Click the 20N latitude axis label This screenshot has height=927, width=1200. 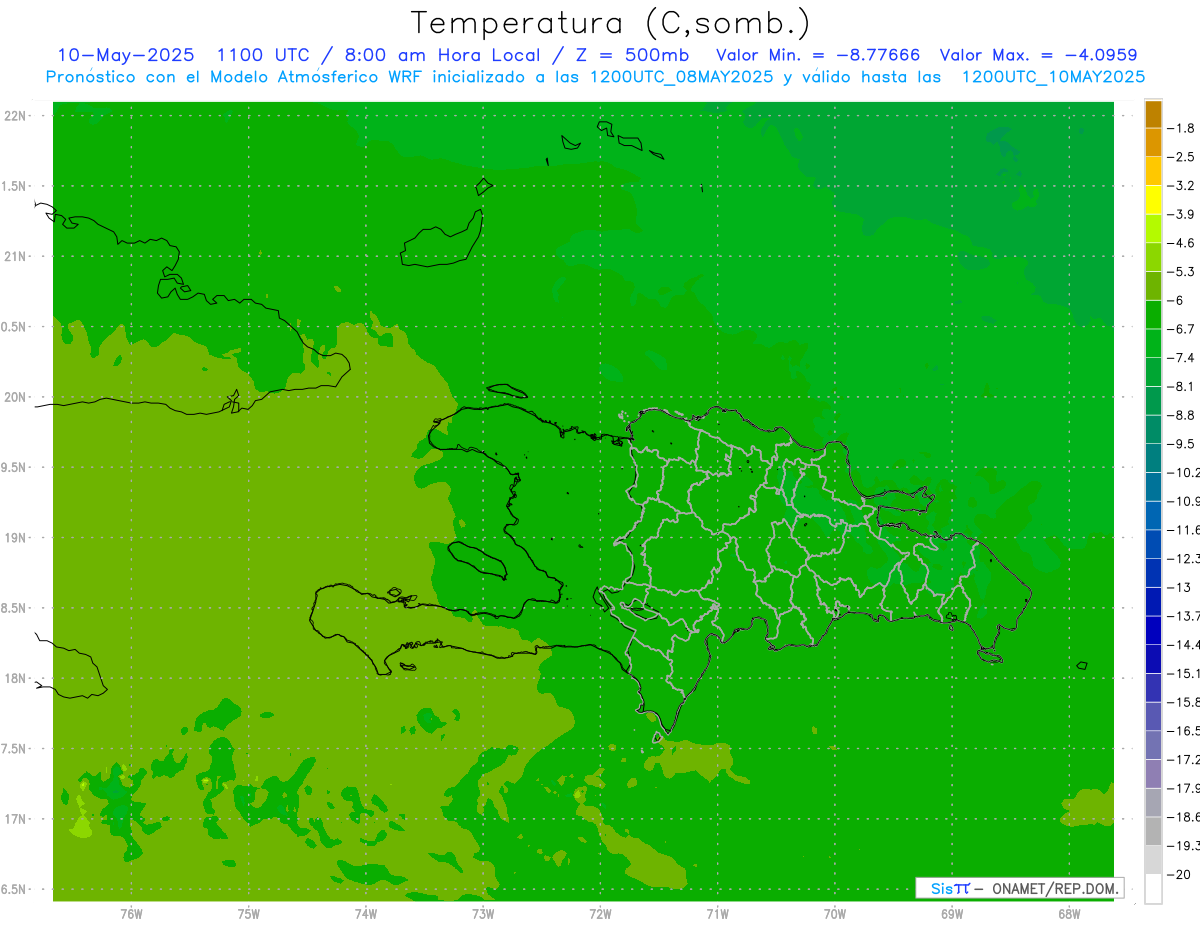[x=16, y=397]
